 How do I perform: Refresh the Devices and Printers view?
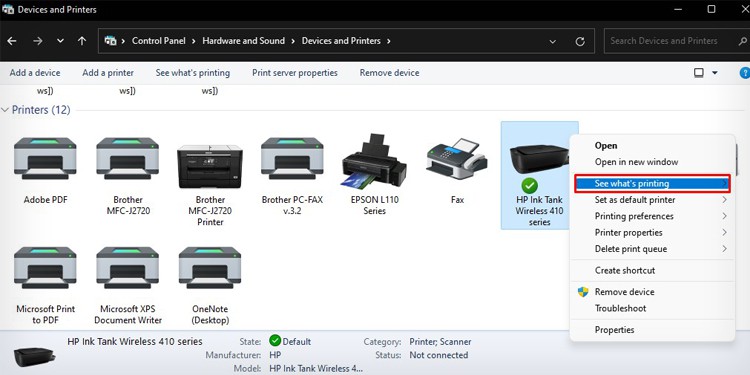[x=580, y=42]
